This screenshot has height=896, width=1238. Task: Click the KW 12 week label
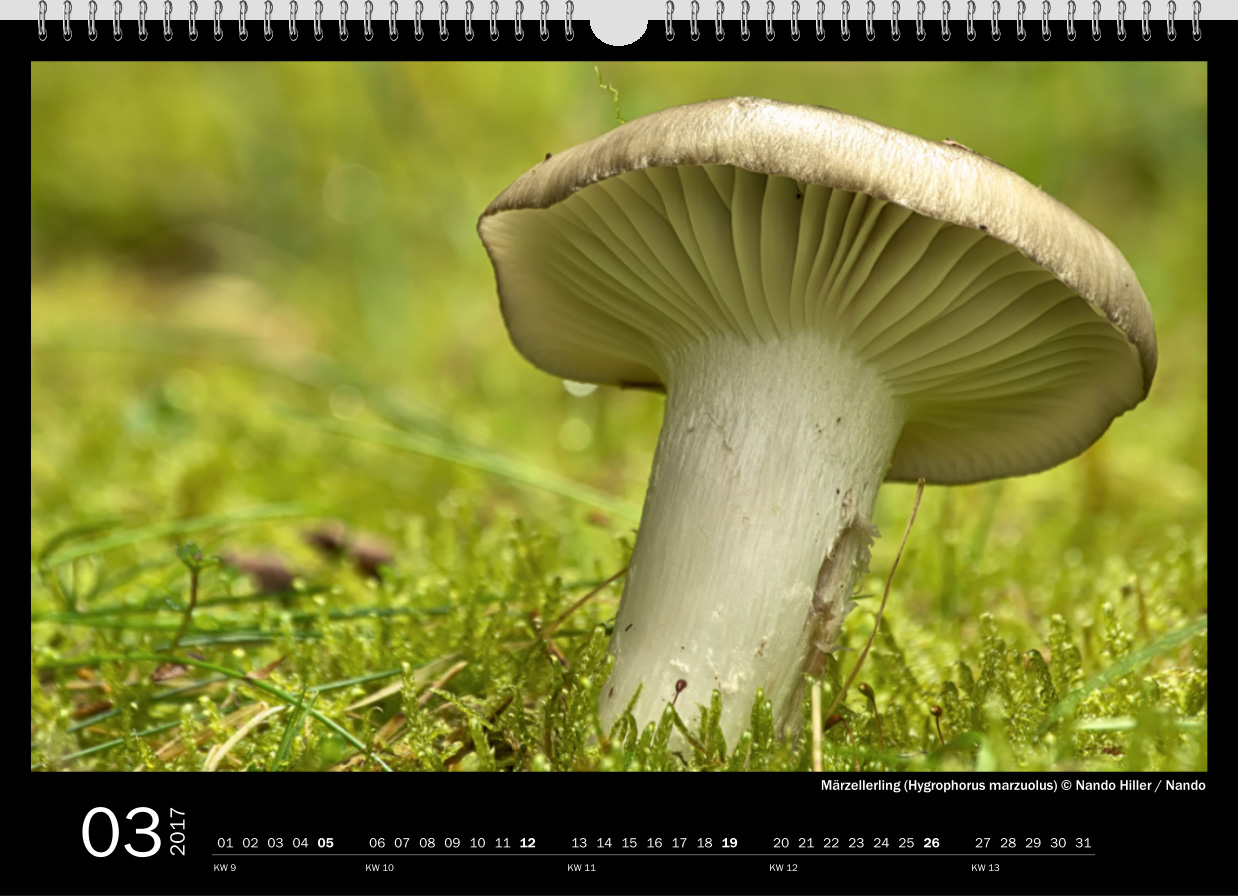[783, 868]
